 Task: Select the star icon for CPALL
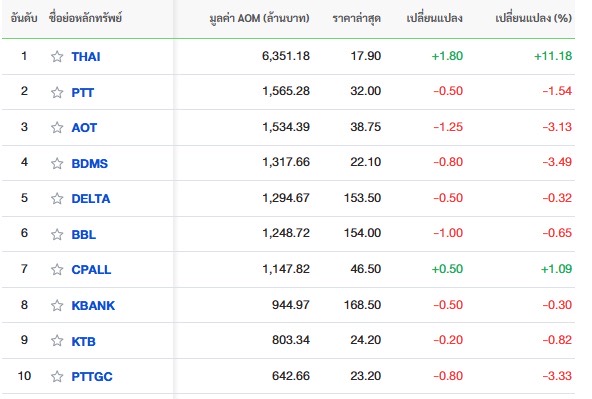click(x=57, y=270)
